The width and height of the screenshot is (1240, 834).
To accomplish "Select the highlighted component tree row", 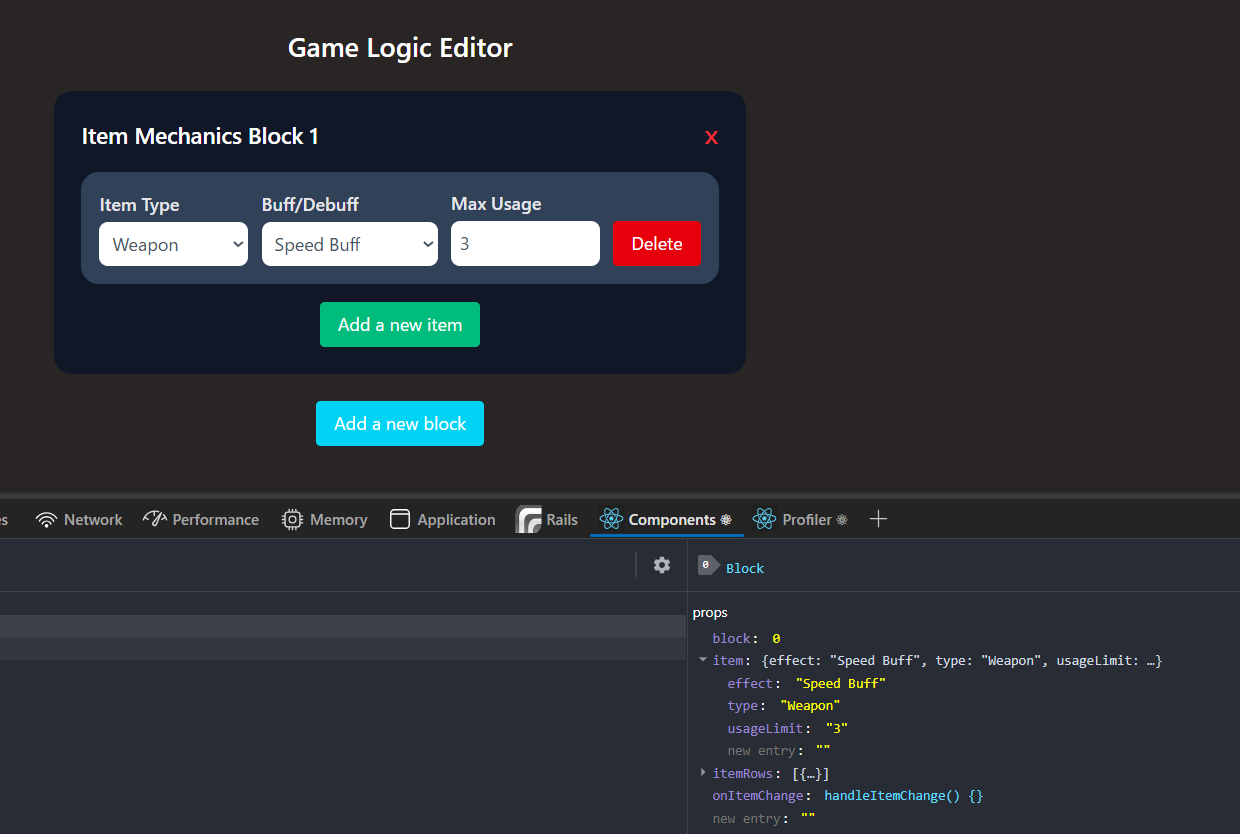I will pos(342,626).
